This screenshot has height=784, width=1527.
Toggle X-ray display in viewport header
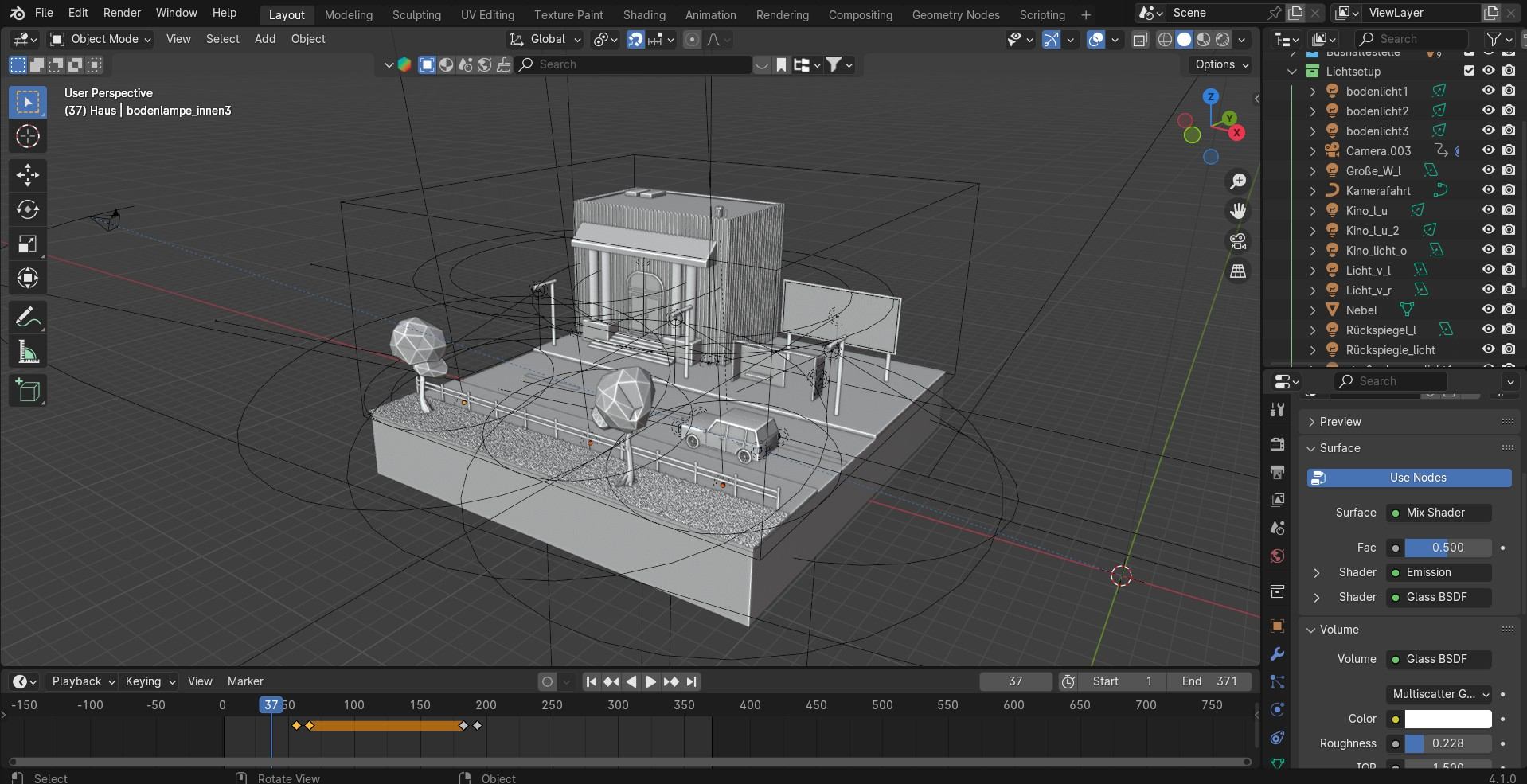[x=1140, y=39]
